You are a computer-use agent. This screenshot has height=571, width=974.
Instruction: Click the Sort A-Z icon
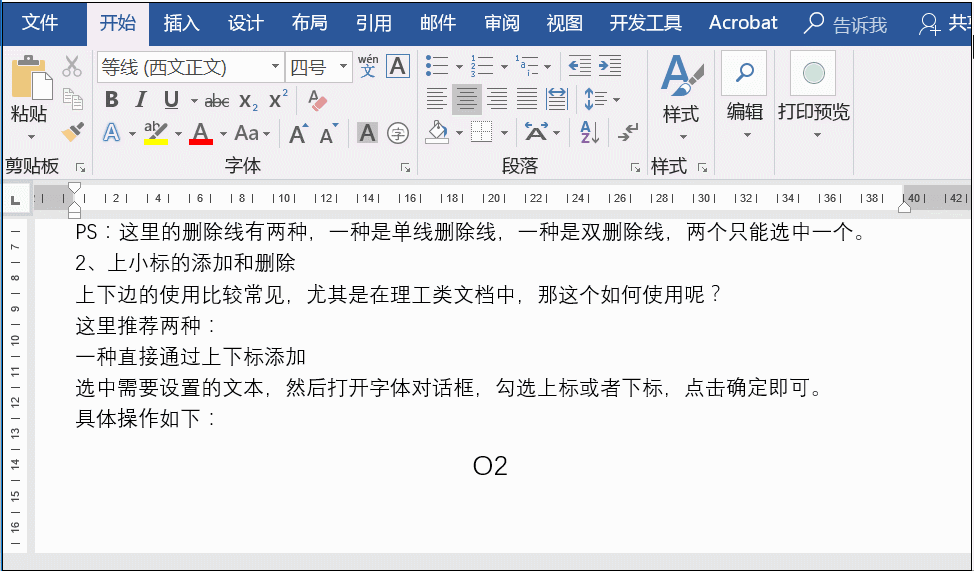[589, 132]
